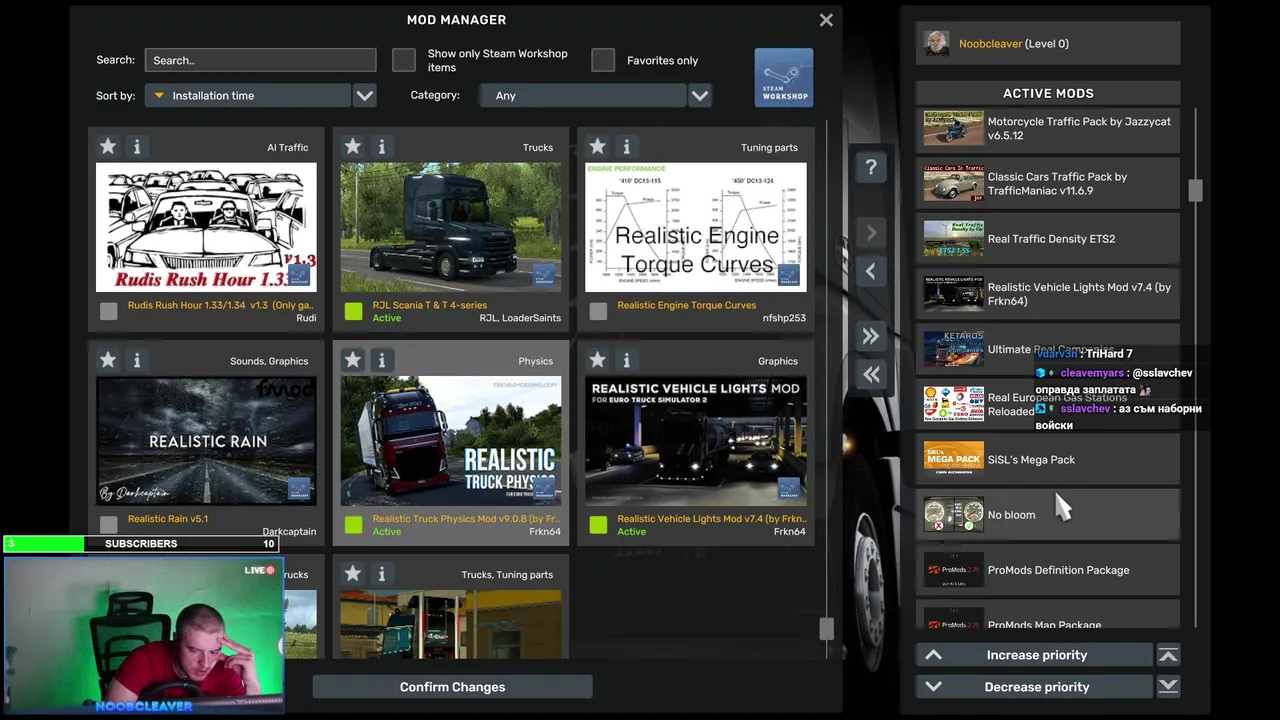
Task: Select active Realistic Vehicle Lights Mod v7.4
Action: tap(1048, 294)
